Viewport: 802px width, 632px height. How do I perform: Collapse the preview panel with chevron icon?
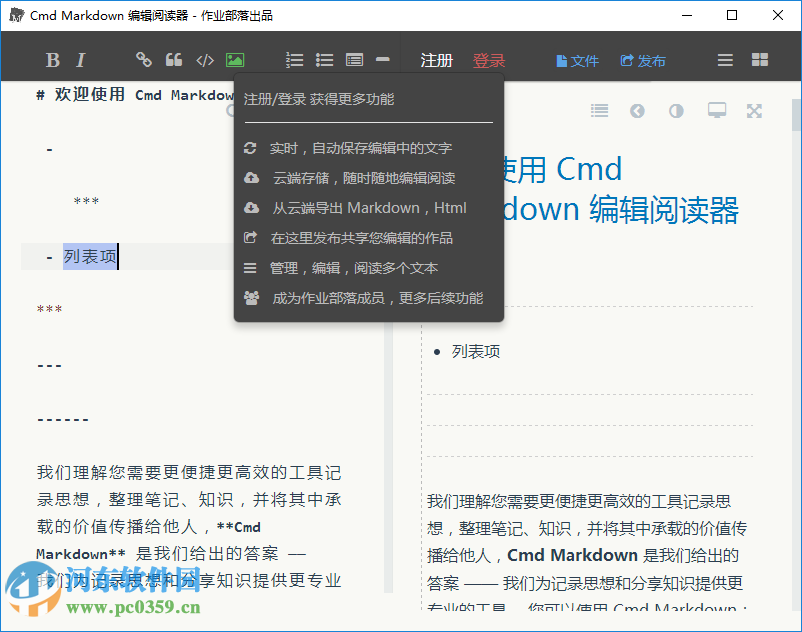(x=637, y=111)
